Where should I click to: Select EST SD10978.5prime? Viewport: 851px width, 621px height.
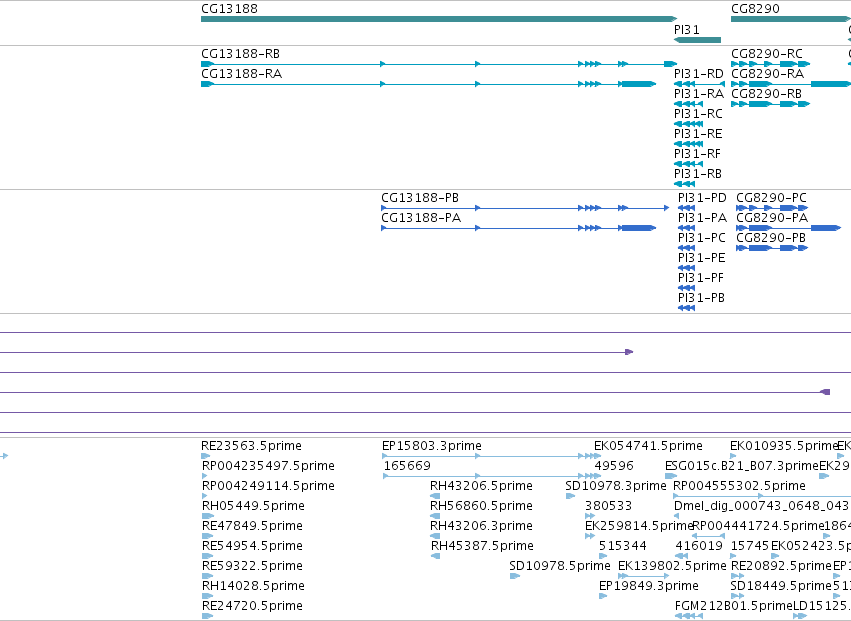click(x=560, y=566)
